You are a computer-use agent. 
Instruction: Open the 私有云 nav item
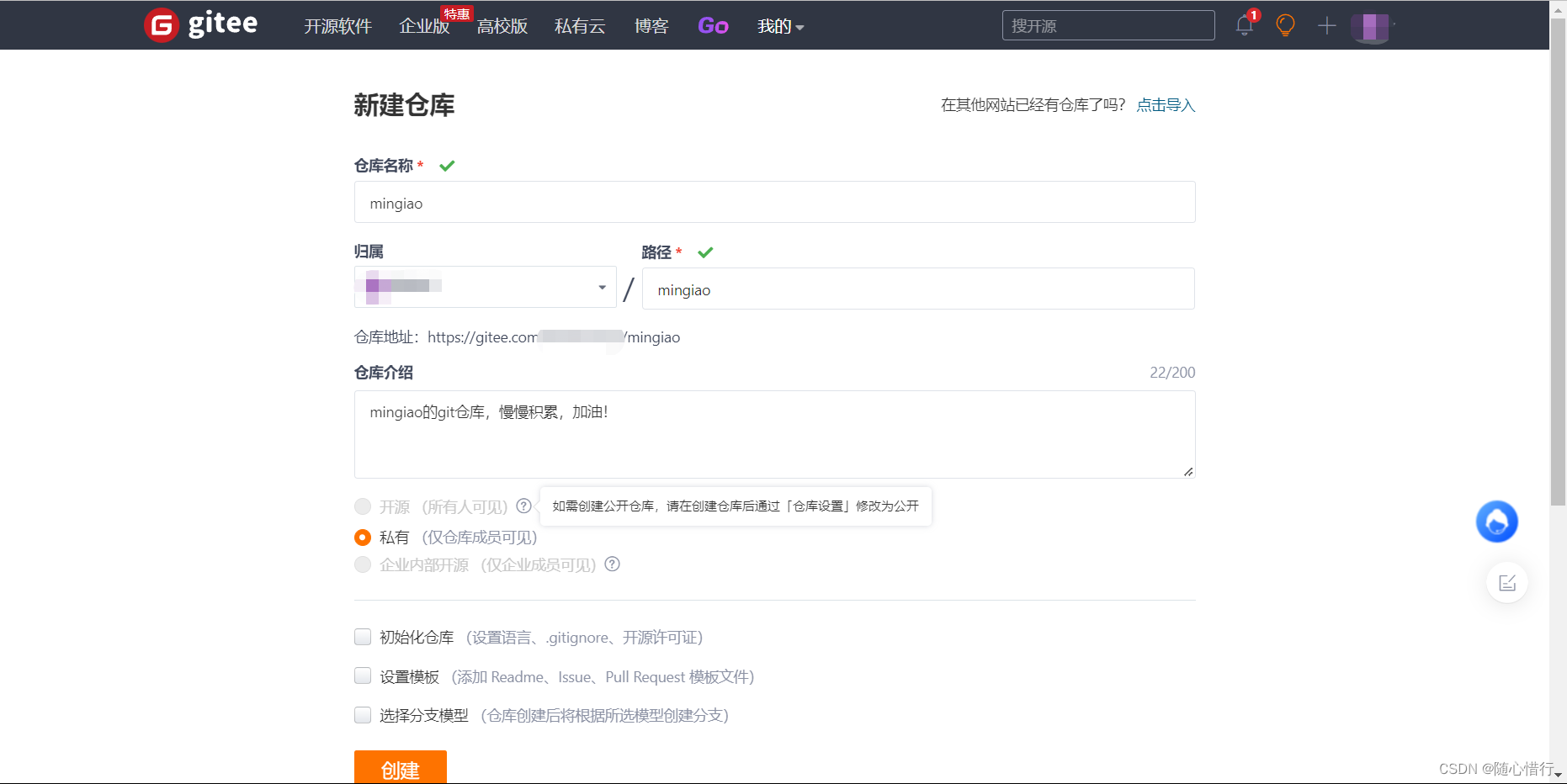coord(580,26)
